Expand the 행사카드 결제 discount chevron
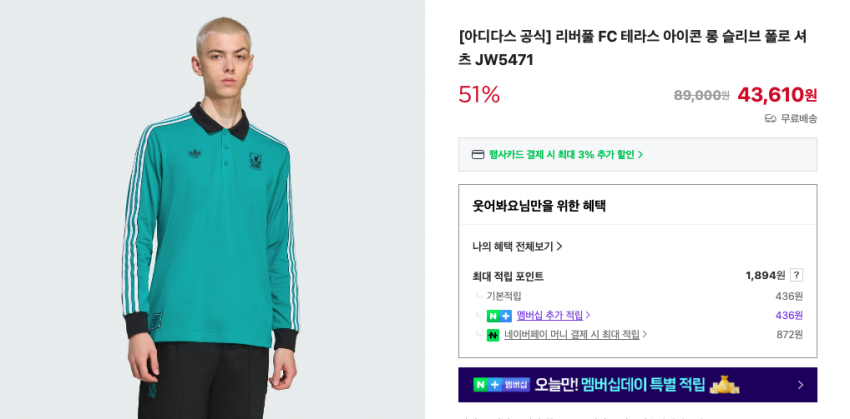Image resolution: width=850 pixels, height=419 pixels. pos(641,154)
